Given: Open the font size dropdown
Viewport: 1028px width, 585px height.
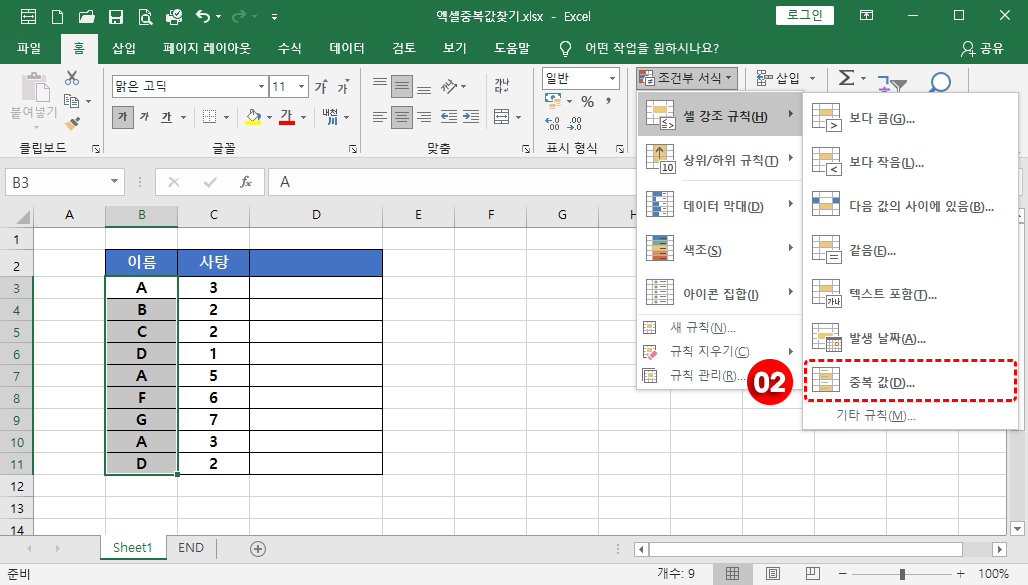Looking at the screenshot, I should tap(302, 85).
